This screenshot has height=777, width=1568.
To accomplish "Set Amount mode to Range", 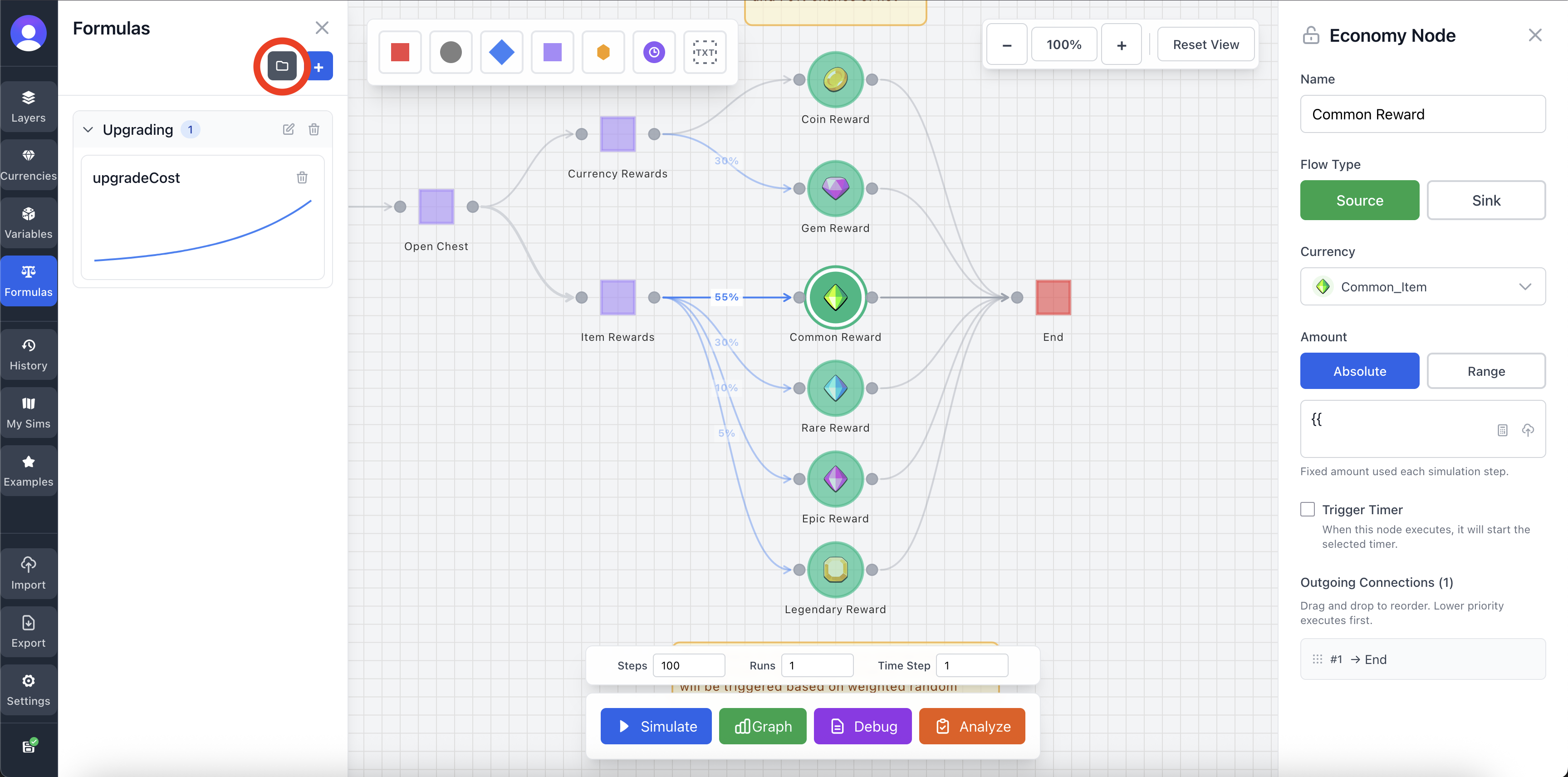I will click(1485, 371).
